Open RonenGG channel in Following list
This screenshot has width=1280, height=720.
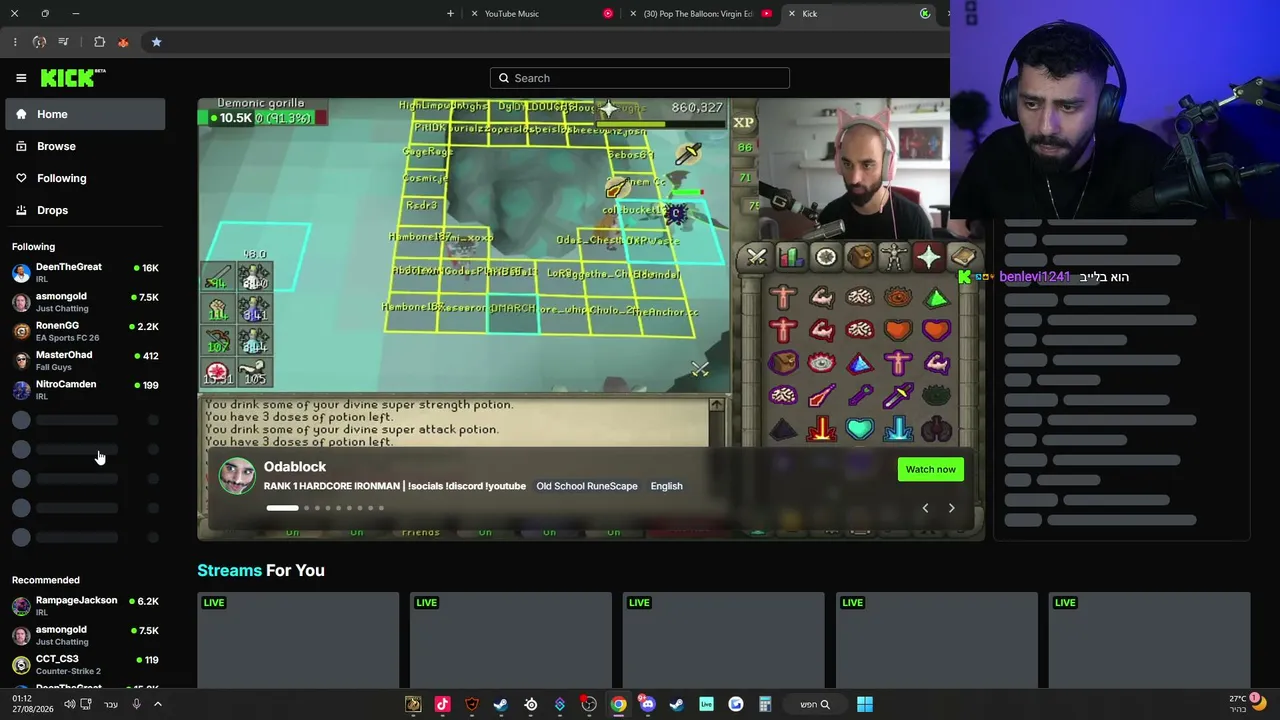point(85,331)
